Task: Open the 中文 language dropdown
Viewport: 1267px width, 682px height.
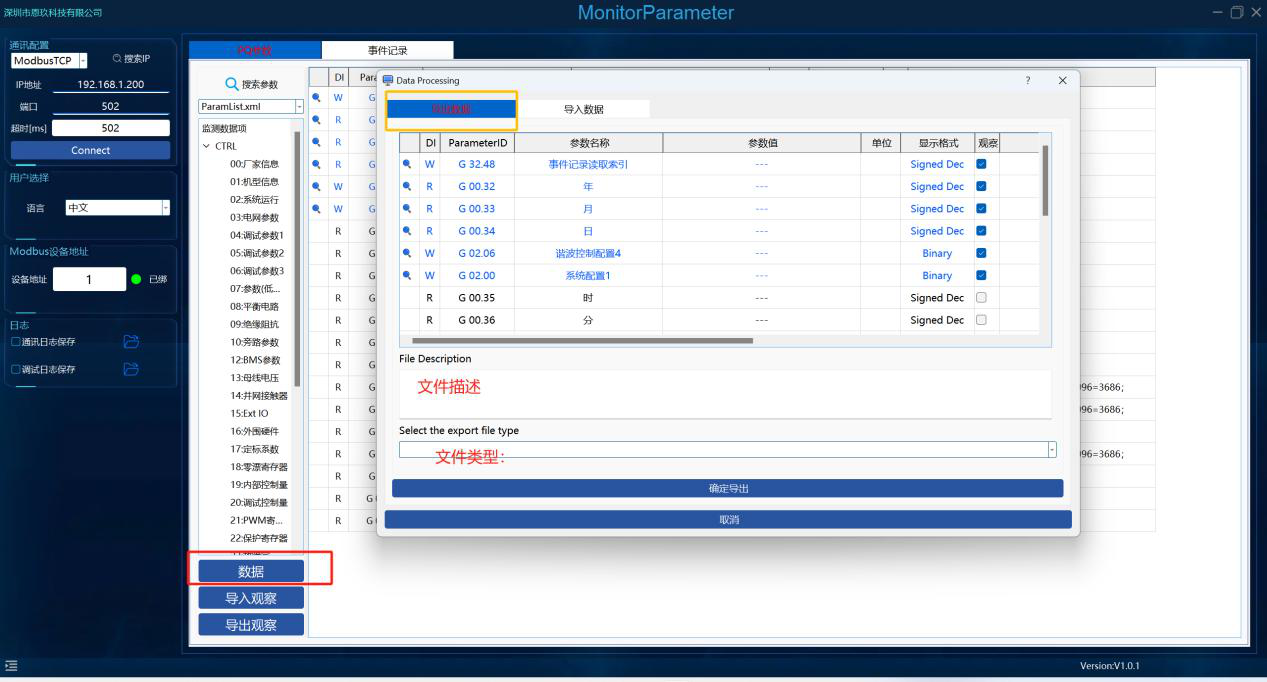Action: coord(166,208)
